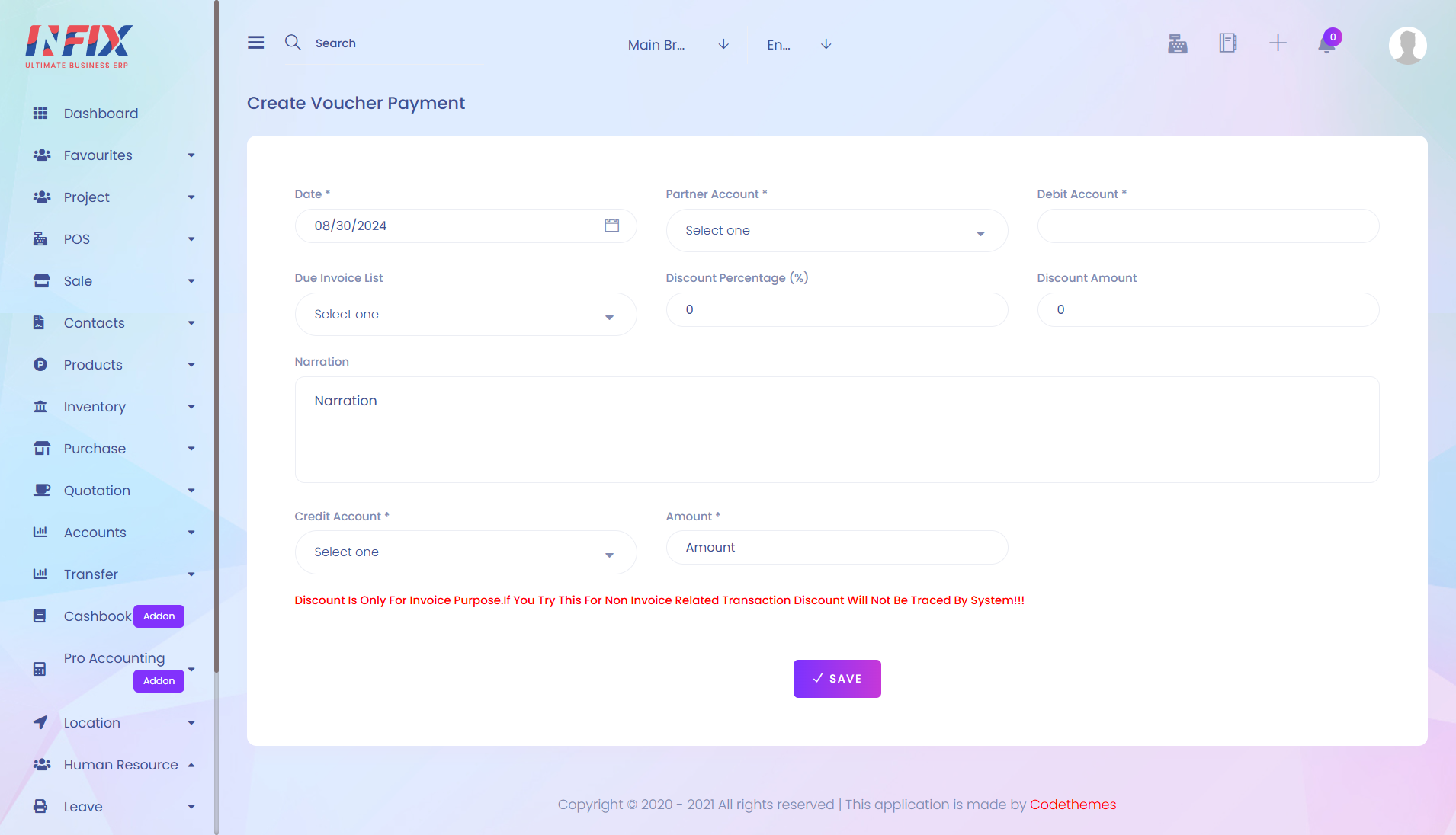Open the Due Invoice List dropdown
Viewport: 1456px width, 835px height.
465,315
